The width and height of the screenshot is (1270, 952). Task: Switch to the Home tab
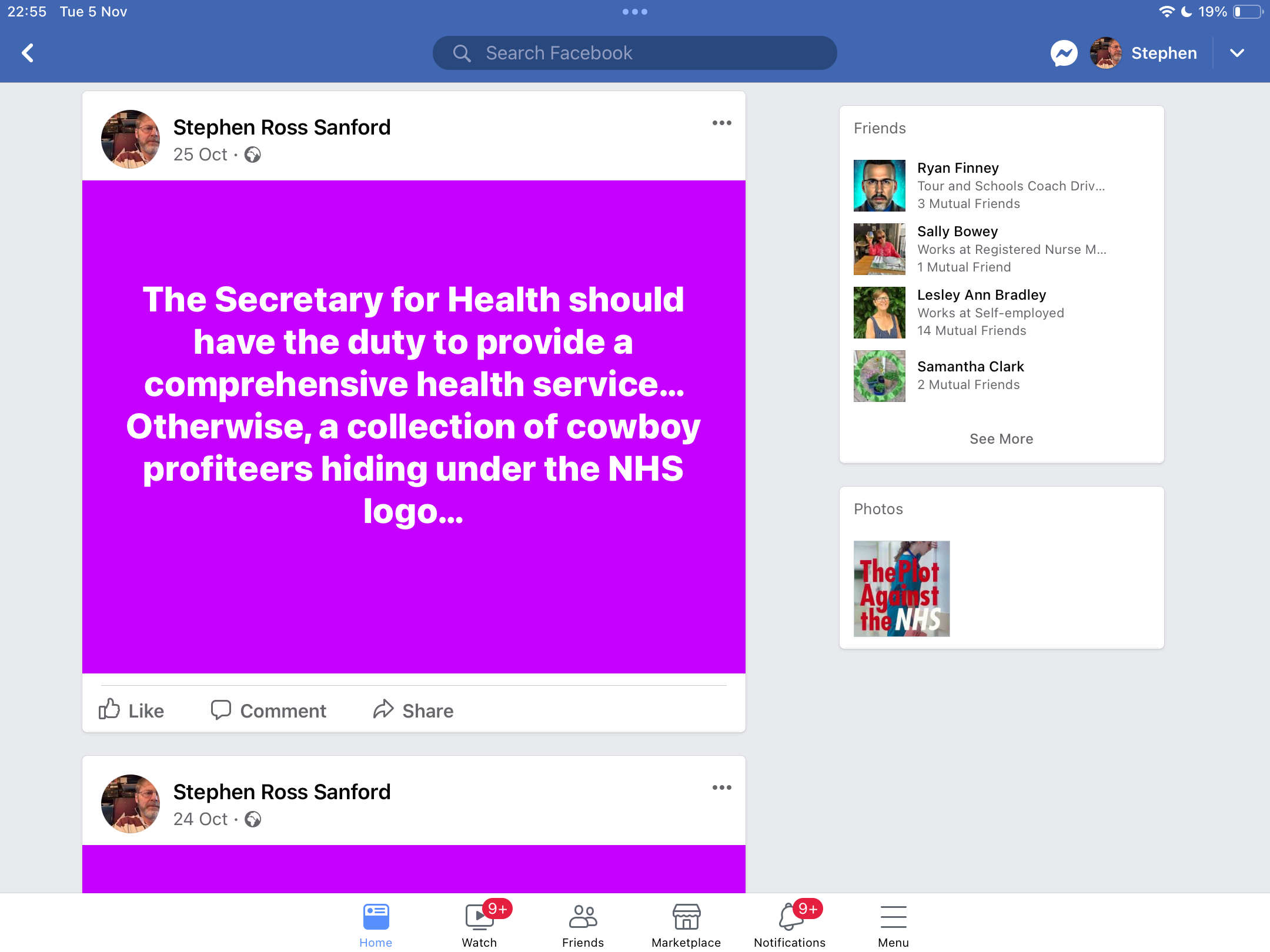(376, 924)
